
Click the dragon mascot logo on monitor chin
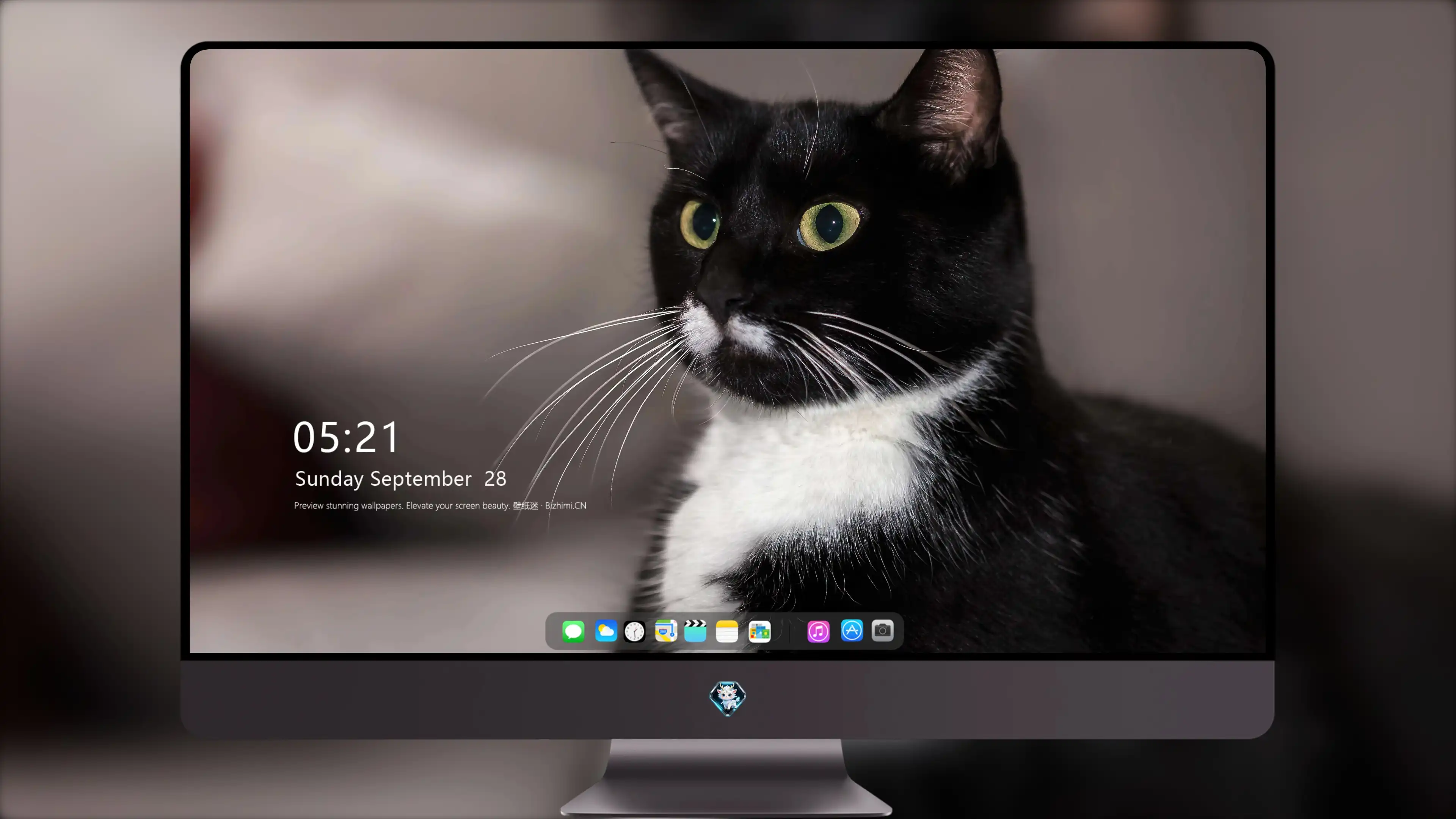pyautogui.click(x=728, y=698)
